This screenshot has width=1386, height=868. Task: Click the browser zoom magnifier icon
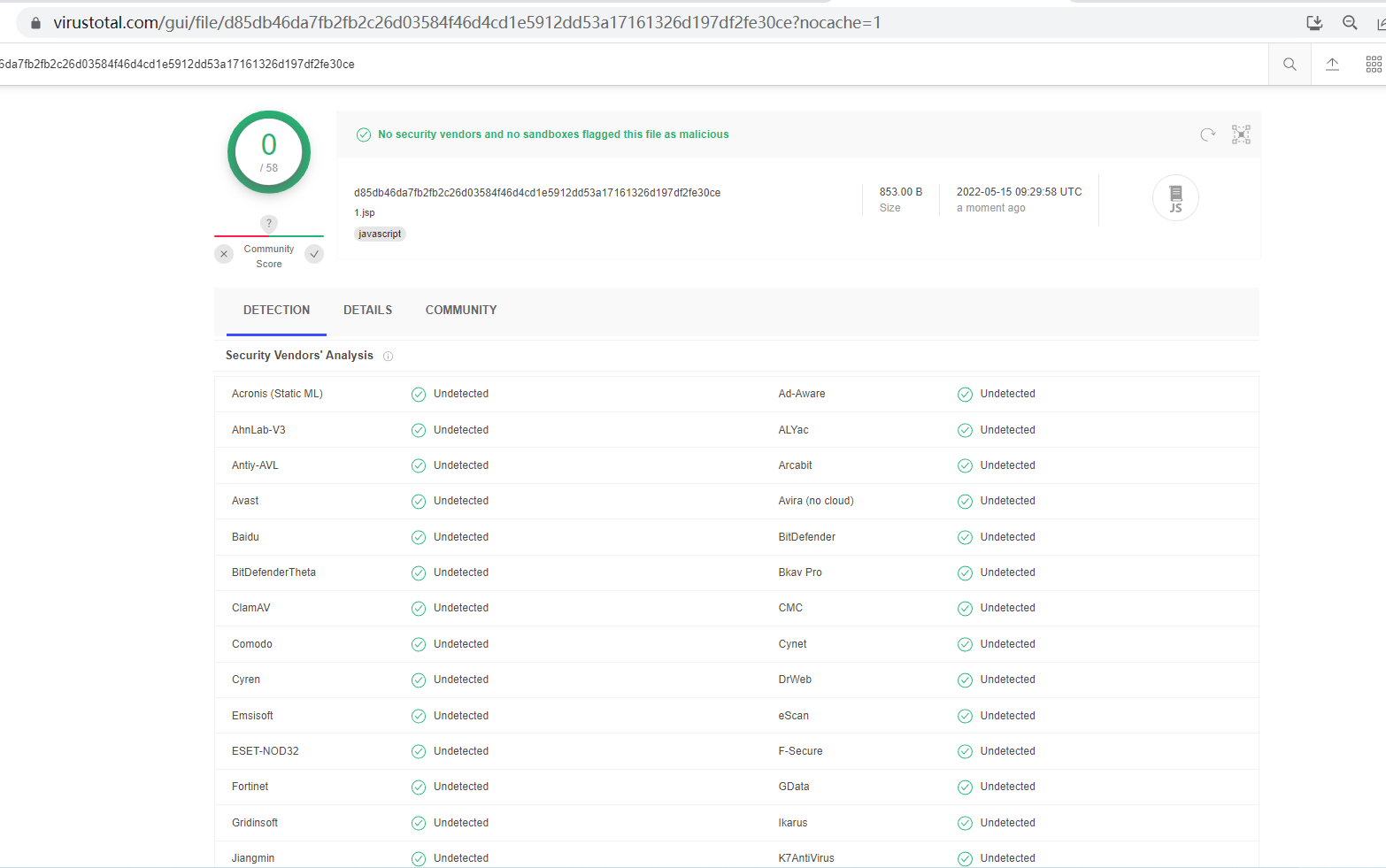point(1350,23)
